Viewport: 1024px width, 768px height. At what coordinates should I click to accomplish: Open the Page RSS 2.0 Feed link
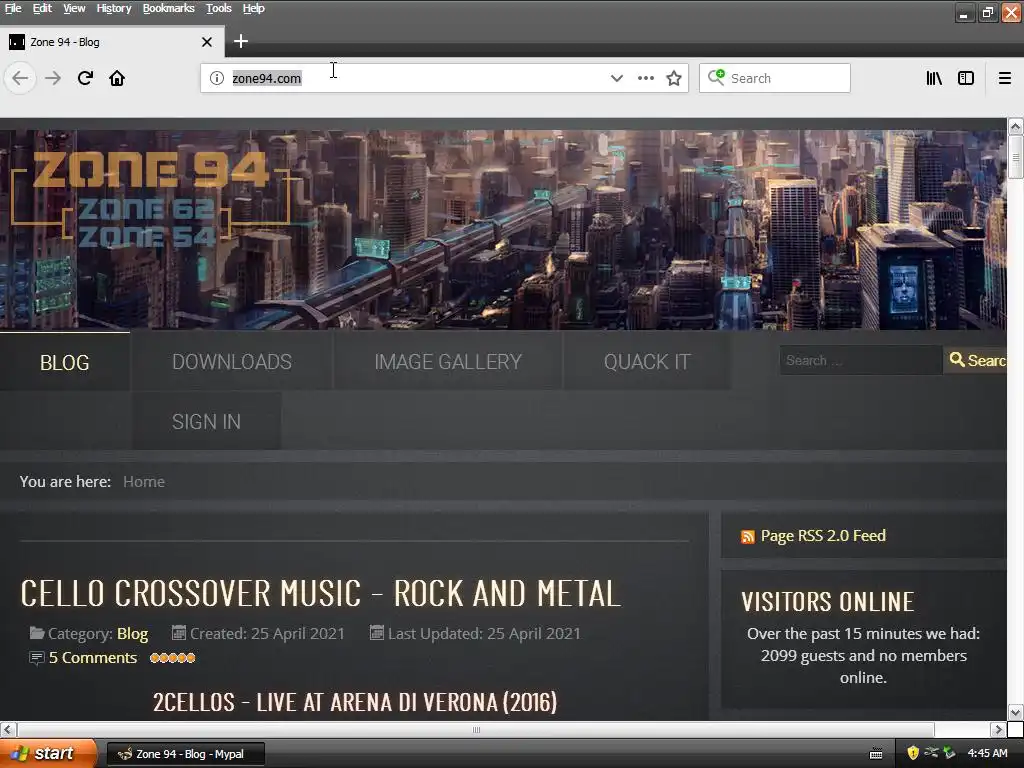coord(823,536)
